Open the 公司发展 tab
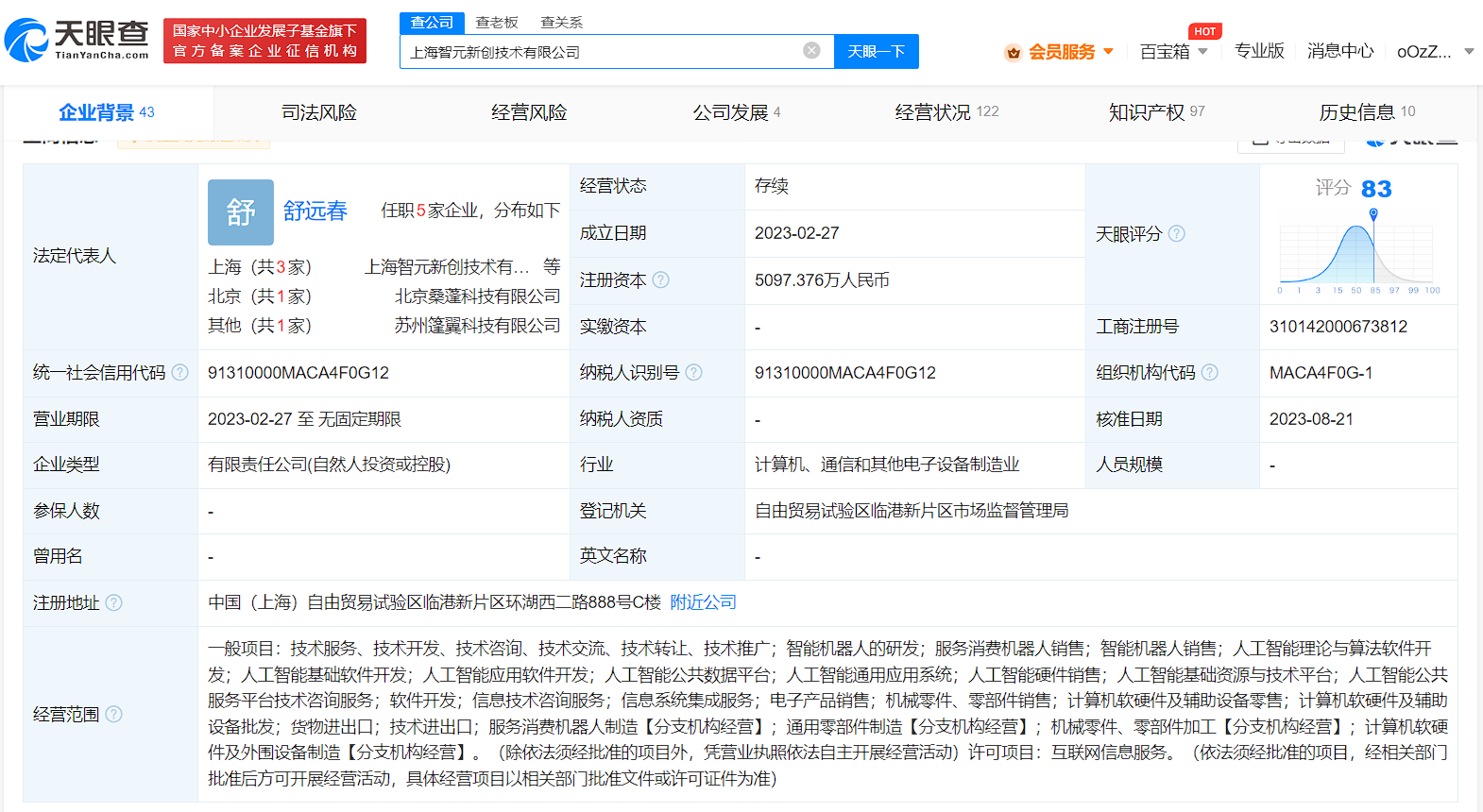 pyautogui.click(x=737, y=112)
